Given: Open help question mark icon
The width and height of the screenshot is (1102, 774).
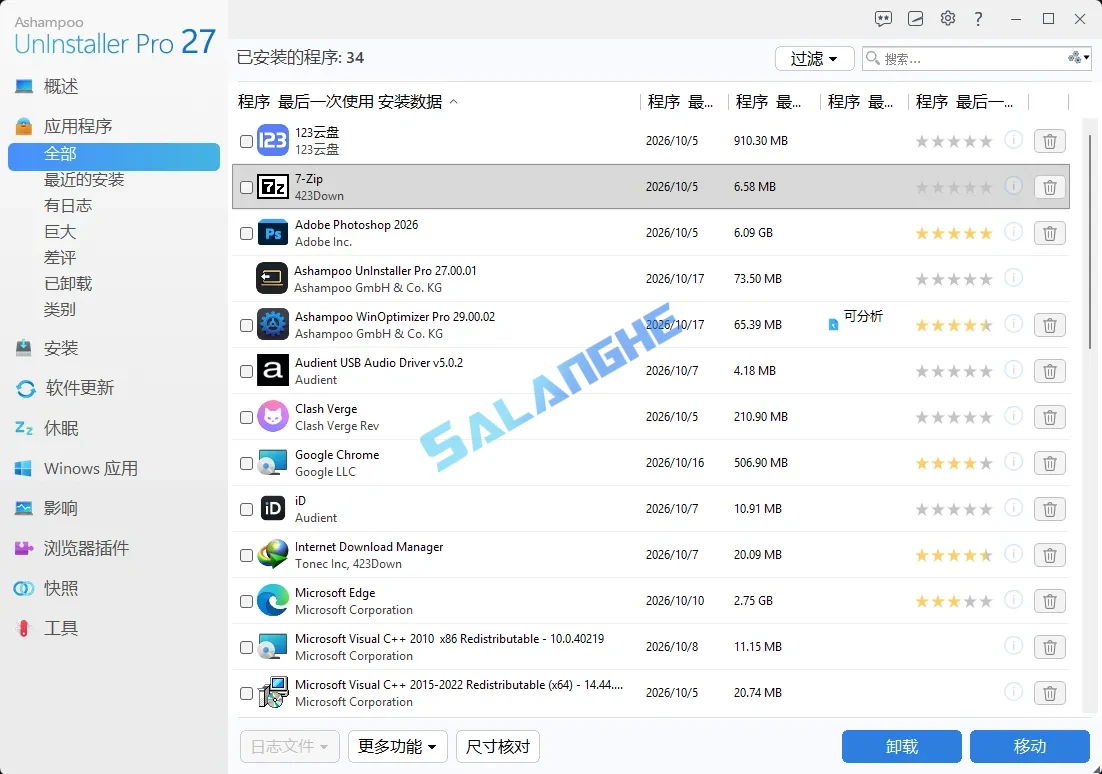Looking at the screenshot, I should coord(978,19).
